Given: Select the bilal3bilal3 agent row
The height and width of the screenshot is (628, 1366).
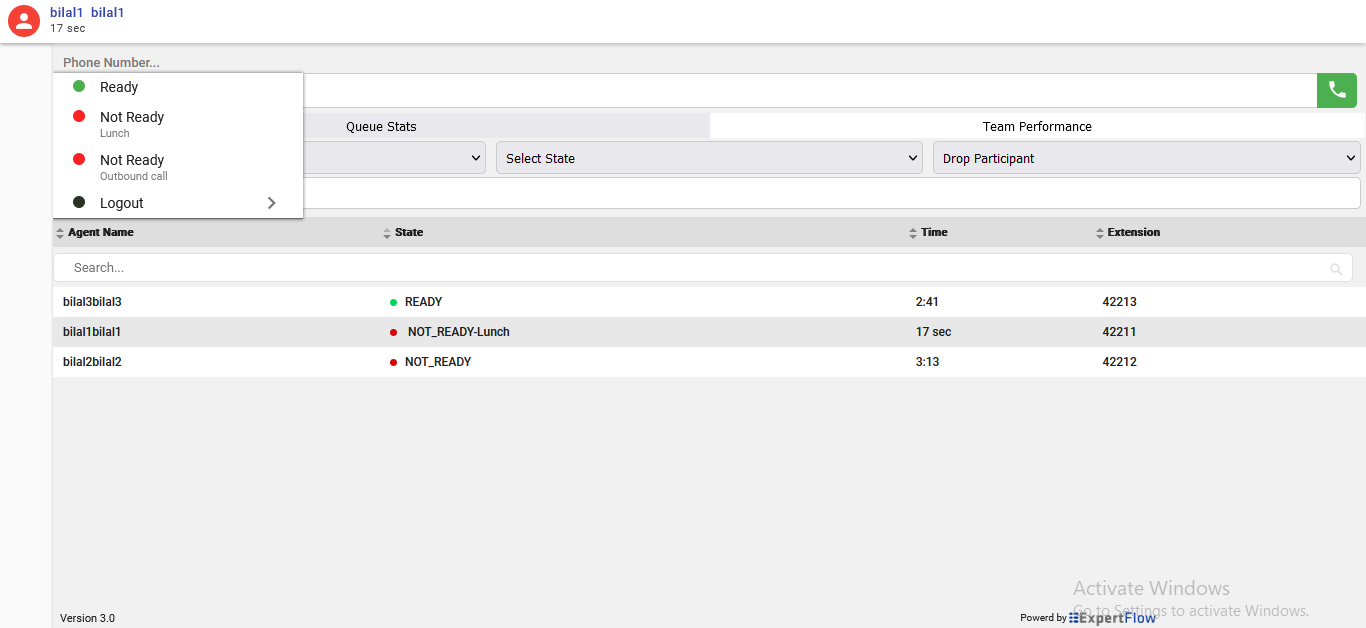Looking at the screenshot, I should (92, 302).
